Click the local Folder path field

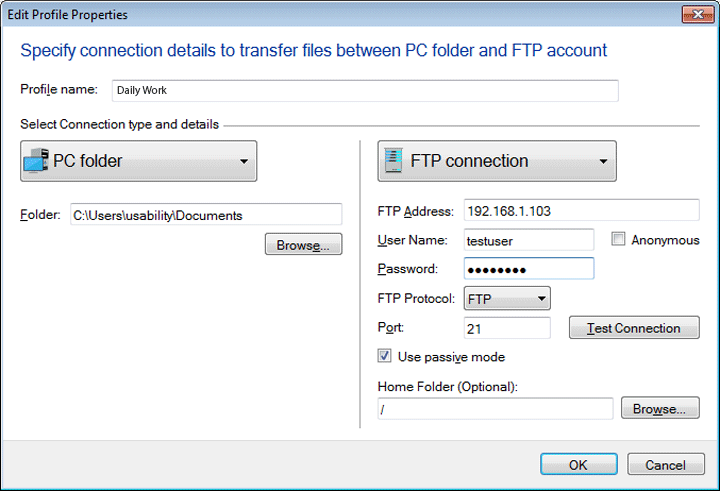[x=205, y=214]
